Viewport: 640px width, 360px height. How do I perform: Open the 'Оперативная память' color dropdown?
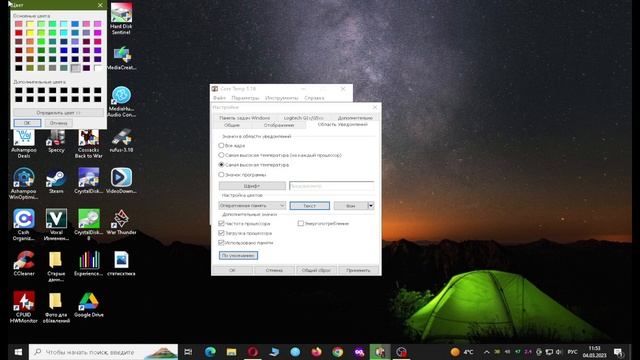click(x=252, y=206)
